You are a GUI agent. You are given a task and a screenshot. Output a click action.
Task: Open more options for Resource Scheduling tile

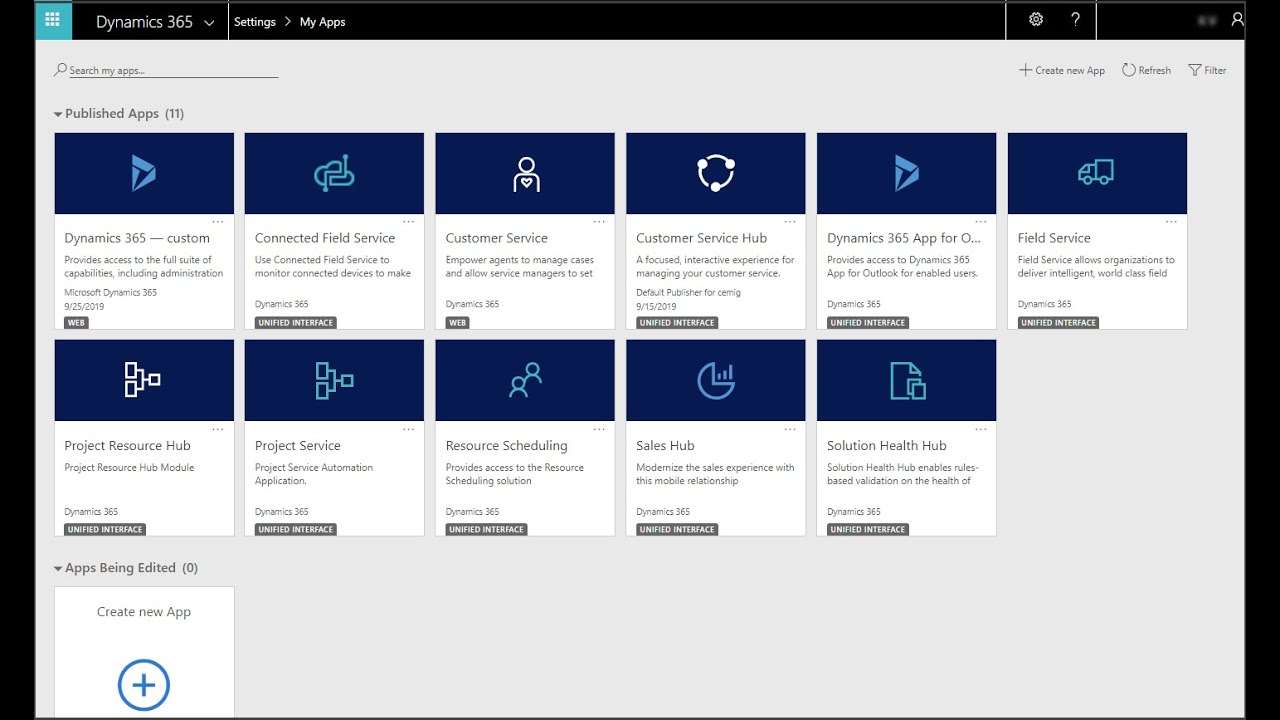click(x=599, y=429)
